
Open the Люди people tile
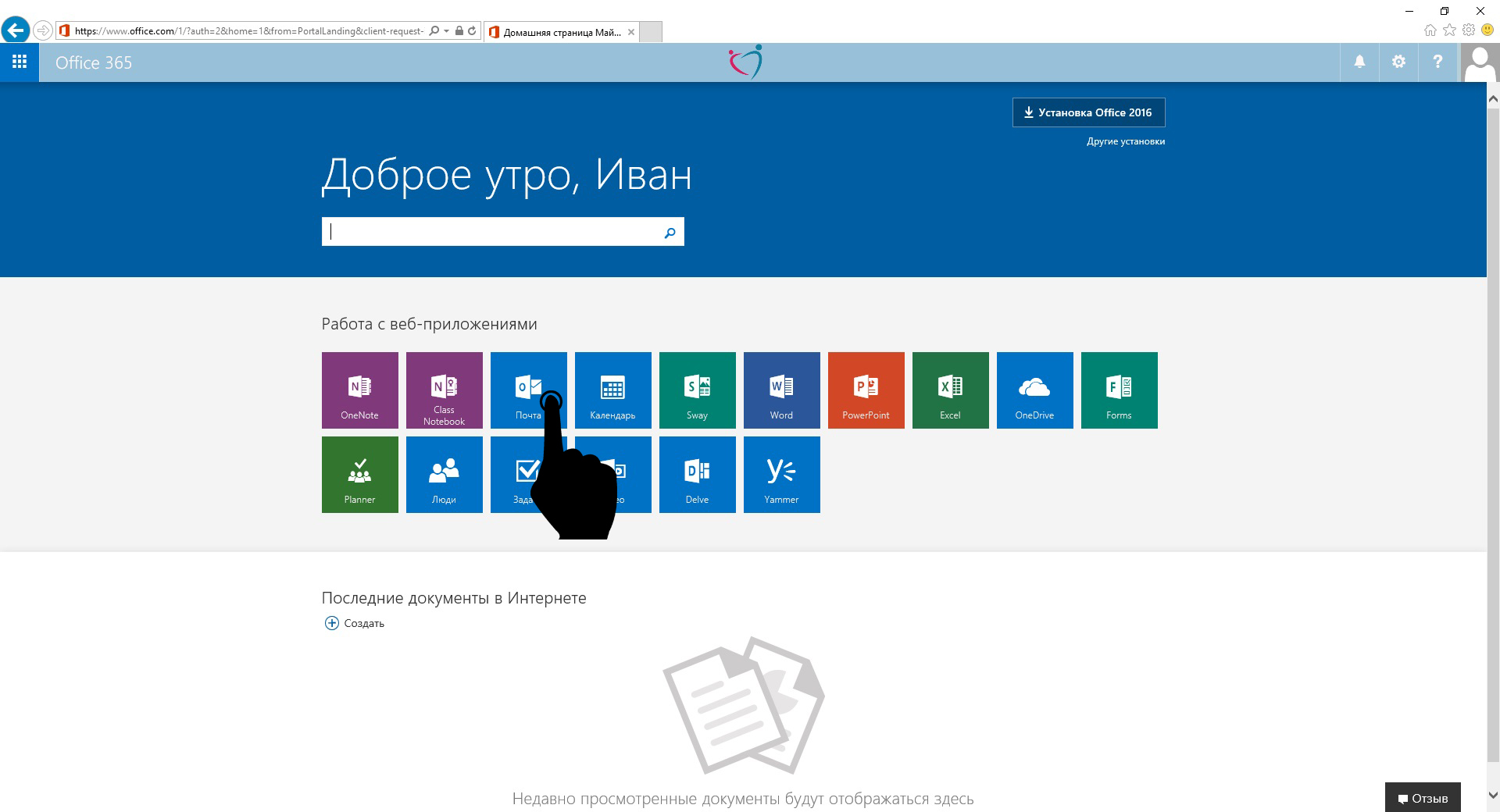[x=444, y=474]
